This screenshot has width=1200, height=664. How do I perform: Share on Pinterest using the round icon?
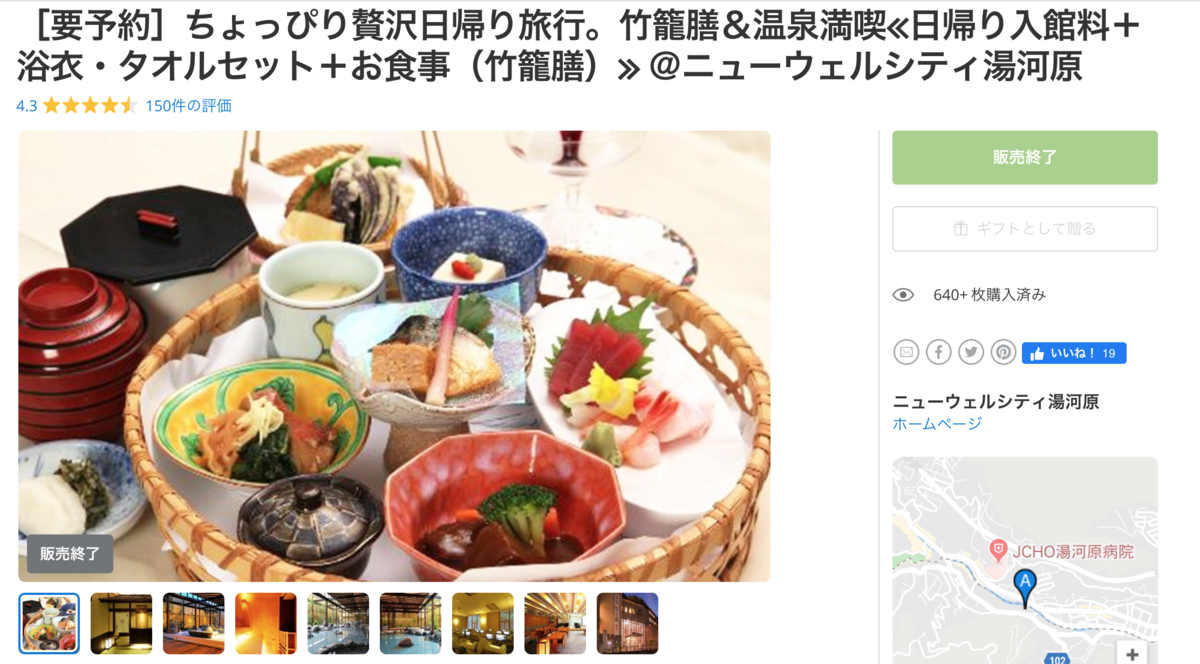click(x=1003, y=352)
